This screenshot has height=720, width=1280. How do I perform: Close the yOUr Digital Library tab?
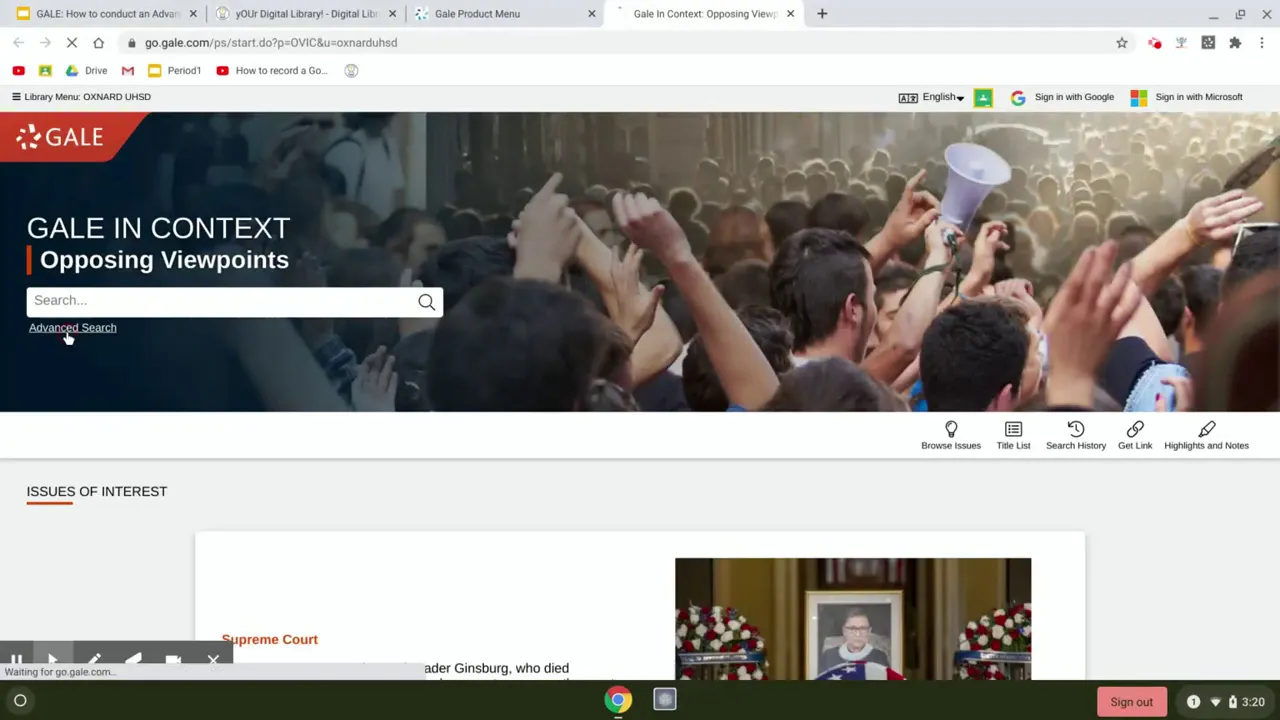tap(392, 14)
